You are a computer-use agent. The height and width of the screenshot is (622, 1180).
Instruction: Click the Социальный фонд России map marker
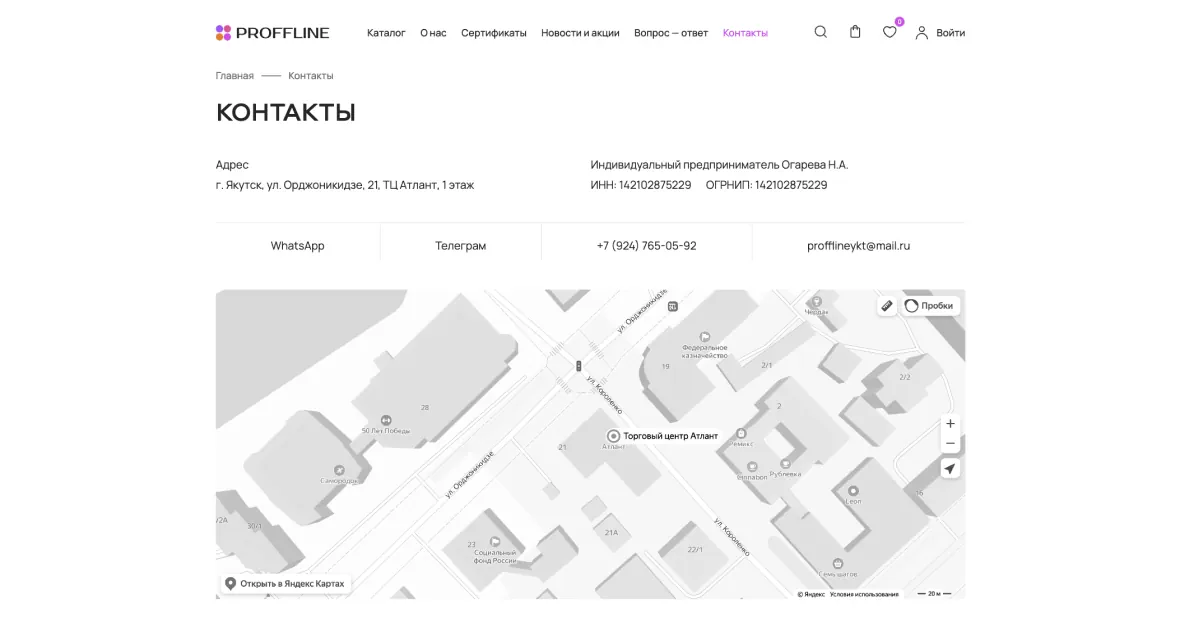click(495, 542)
